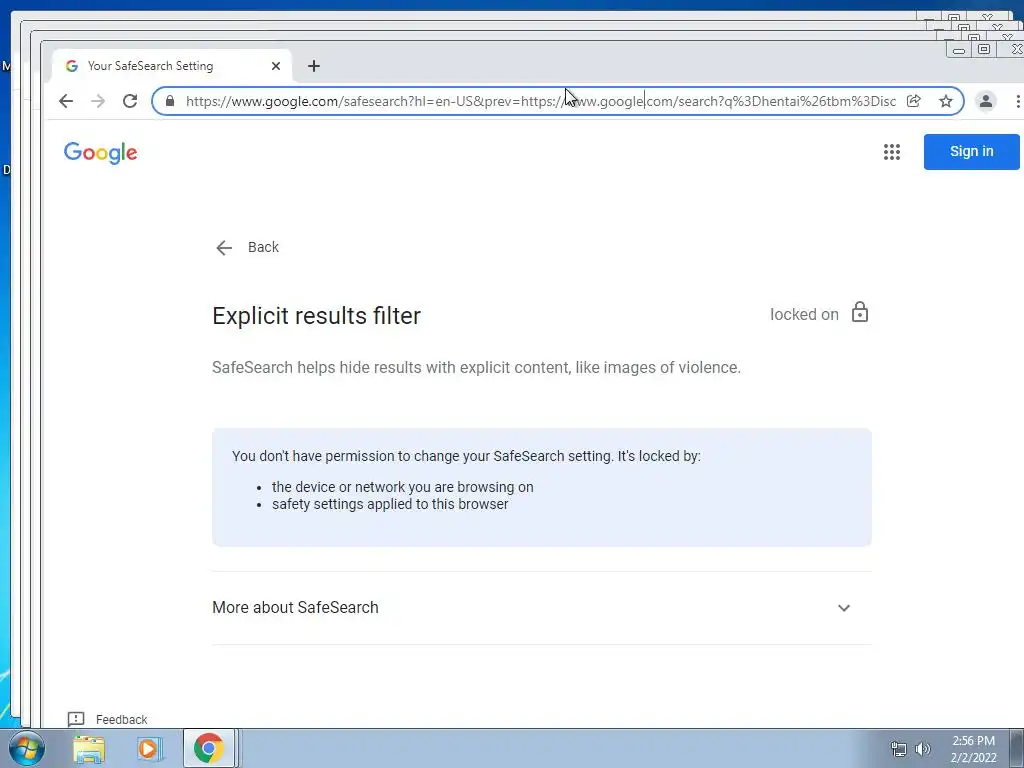1024x768 pixels.
Task: Launch Windows Media Player from taskbar
Action: click(x=148, y=748)
